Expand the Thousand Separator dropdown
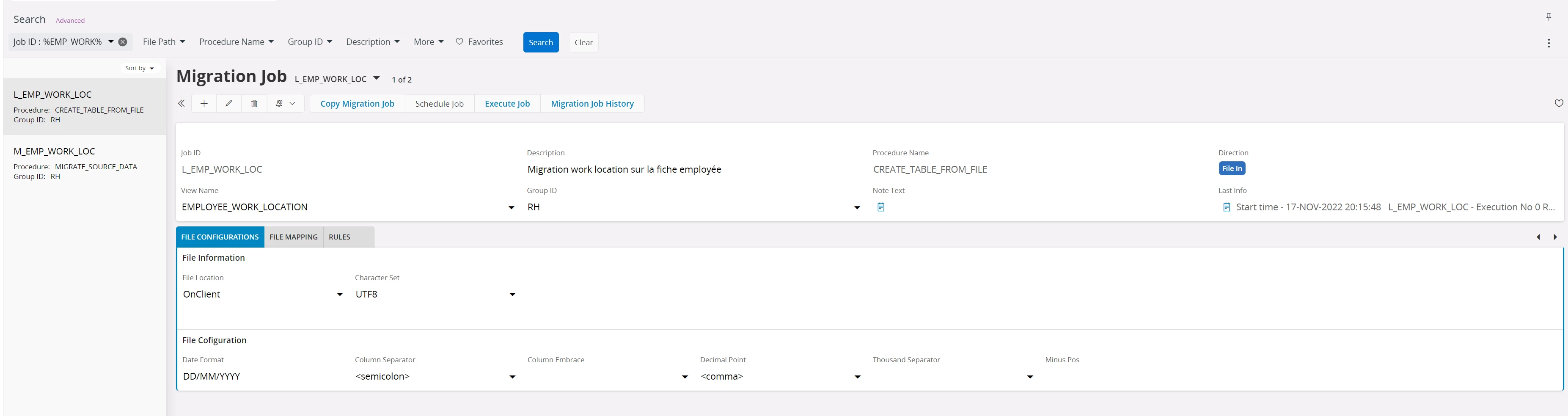This screenshot has width=1568, height=416. coord(1030,377)
